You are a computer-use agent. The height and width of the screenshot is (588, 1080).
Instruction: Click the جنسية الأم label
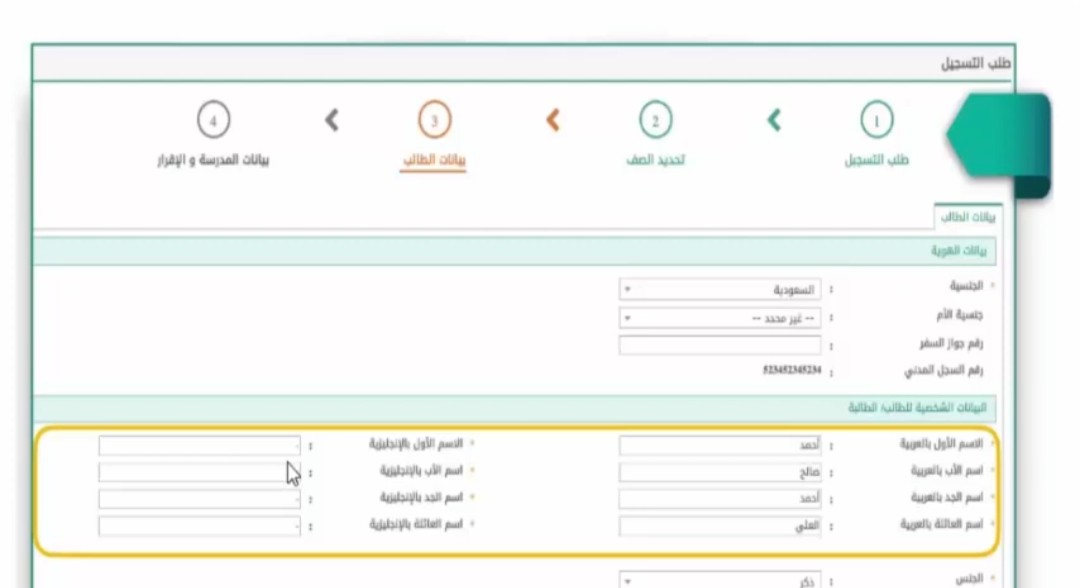point(959,315)
